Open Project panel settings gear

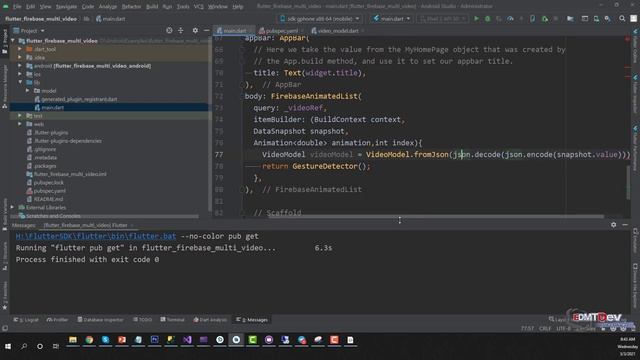tap(195, 30)
